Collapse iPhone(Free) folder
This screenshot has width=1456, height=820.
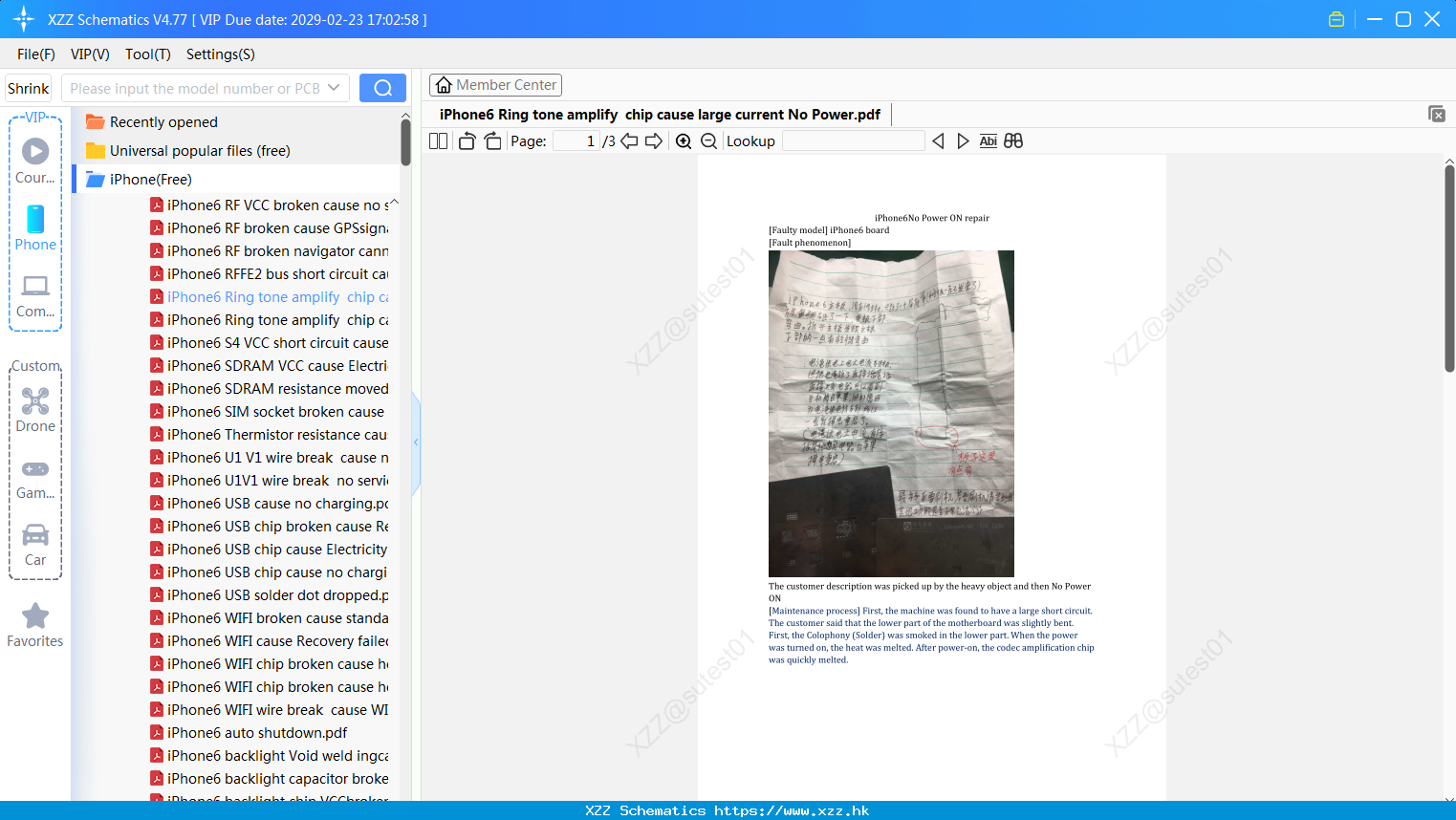tap(139, 180)
